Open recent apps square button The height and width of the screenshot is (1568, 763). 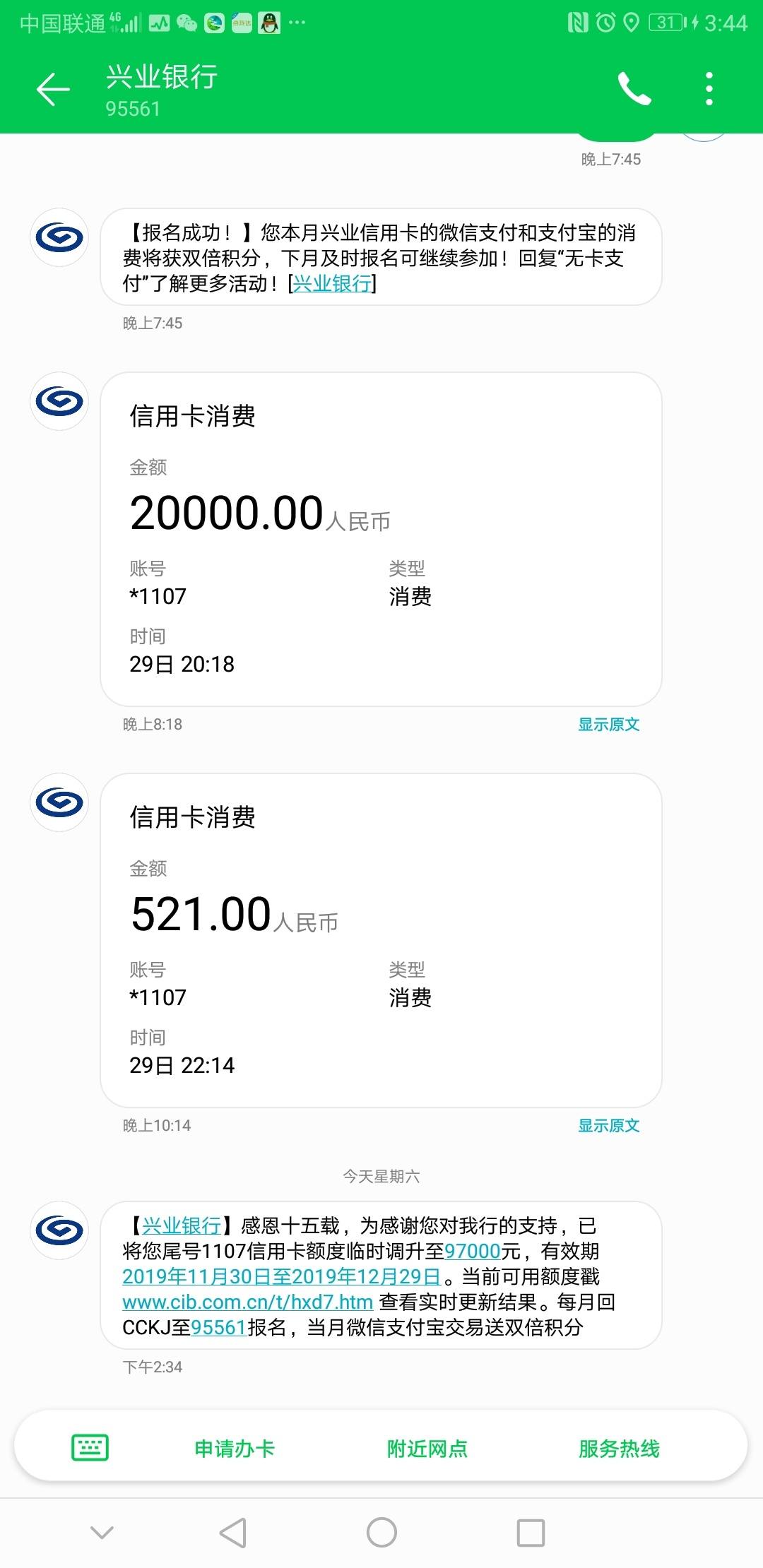pos(531,1533)
